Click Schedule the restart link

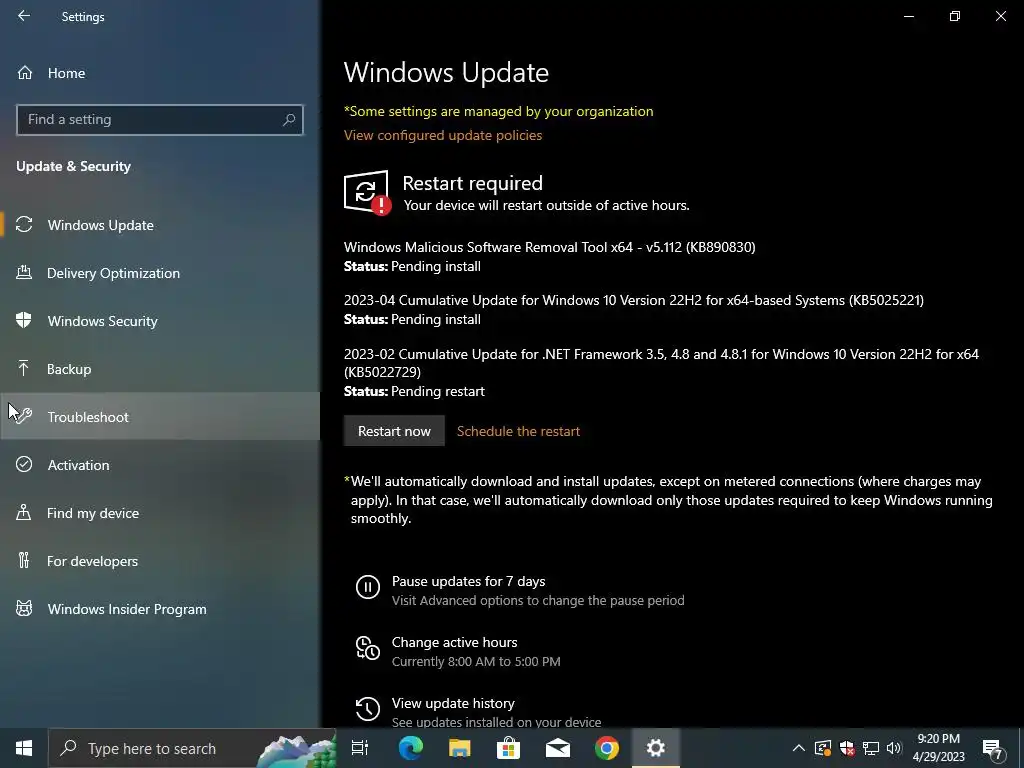coord(518,431)
